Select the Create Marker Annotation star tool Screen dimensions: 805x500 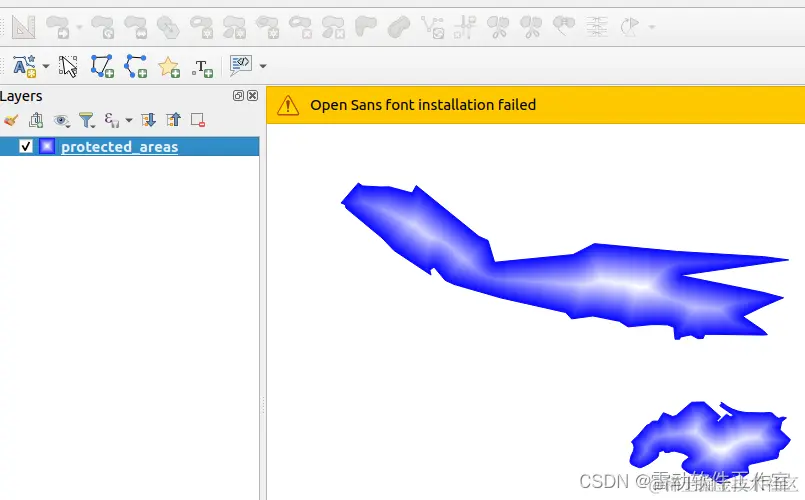pyautogui.click(x=169, y=67)
